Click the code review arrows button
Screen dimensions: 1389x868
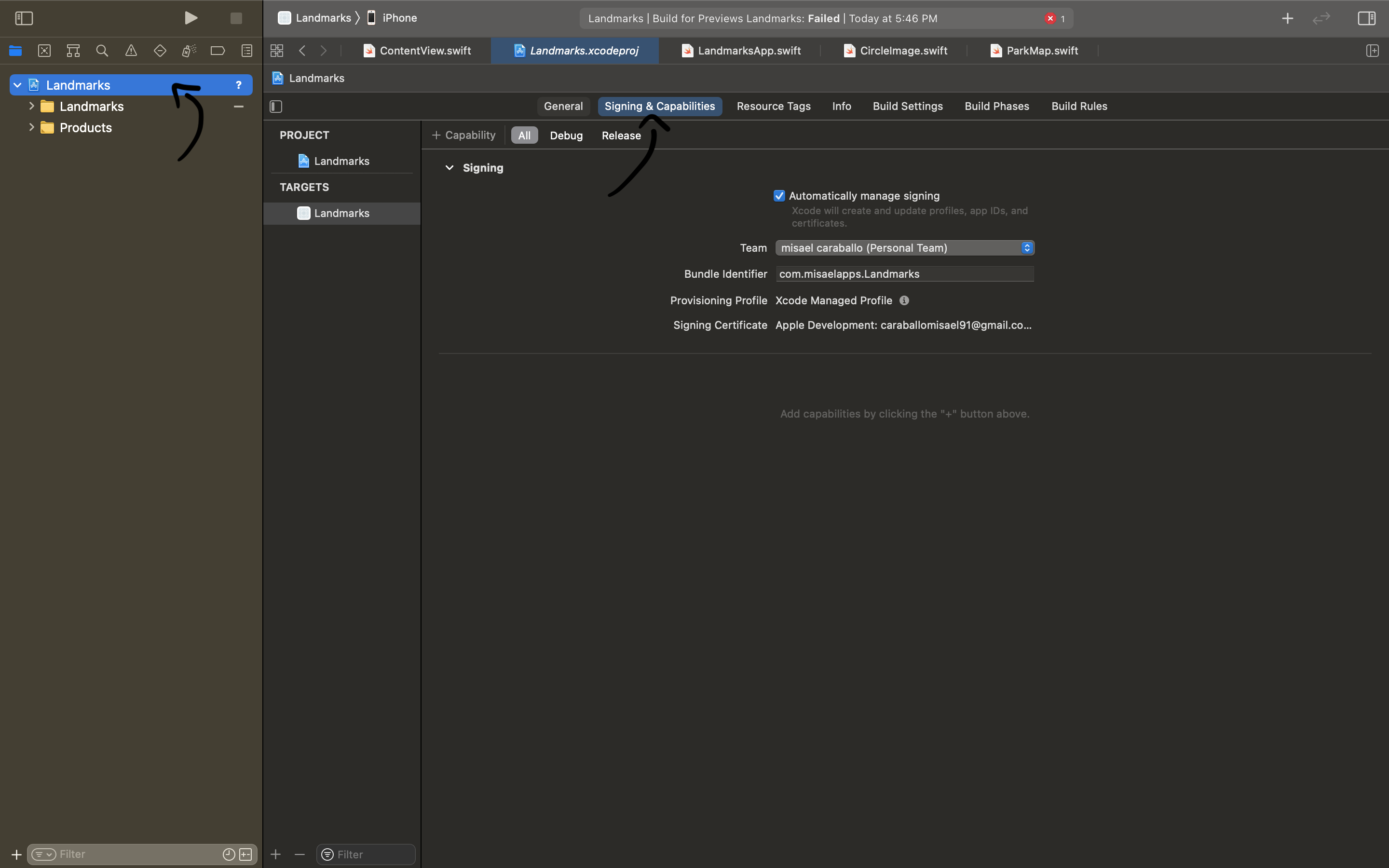[1321, 18]
